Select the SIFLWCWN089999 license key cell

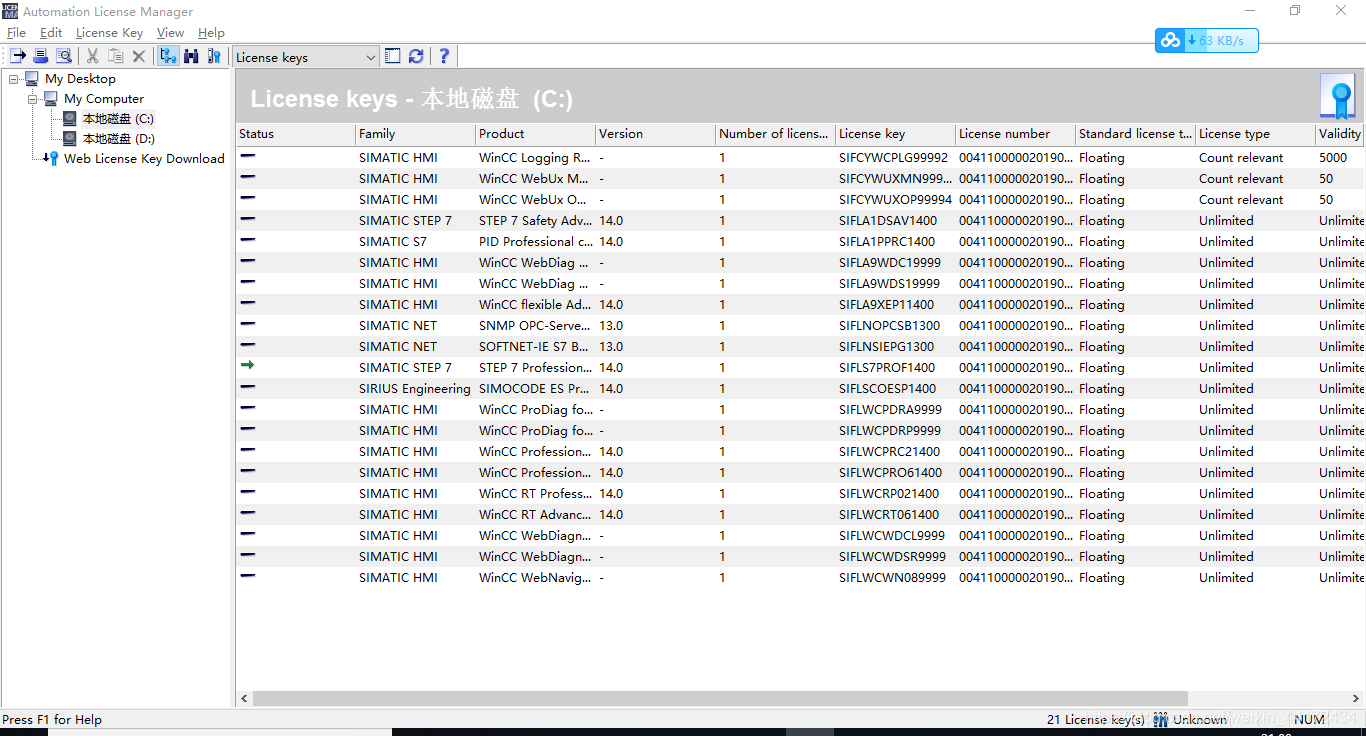(892, 578)
